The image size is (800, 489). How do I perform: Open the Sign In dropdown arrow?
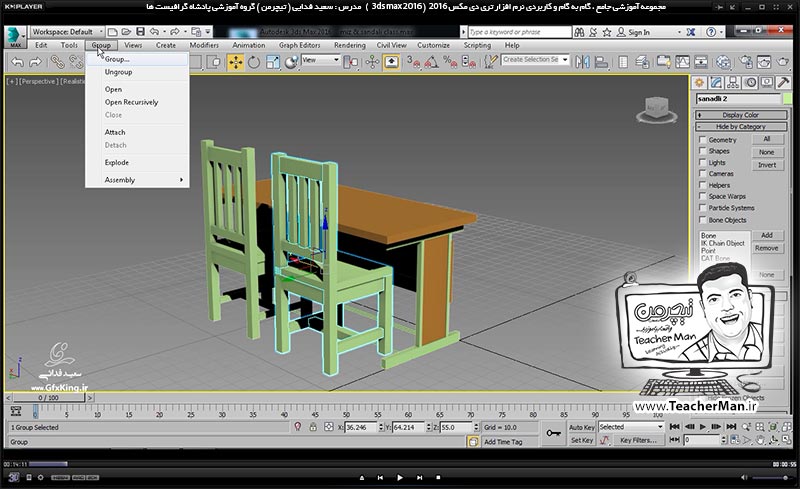[x=679, y=32]
